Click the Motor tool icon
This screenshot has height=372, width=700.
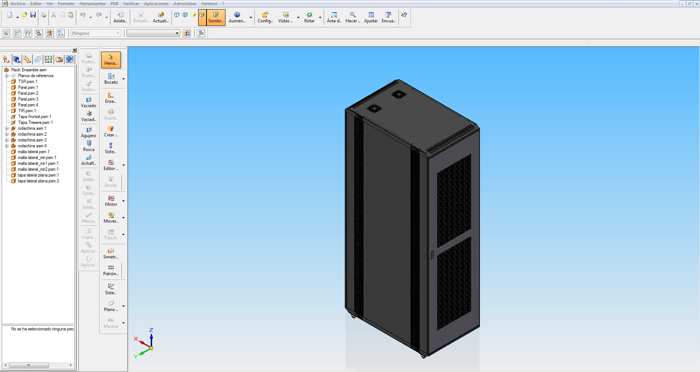coord(111,201)
